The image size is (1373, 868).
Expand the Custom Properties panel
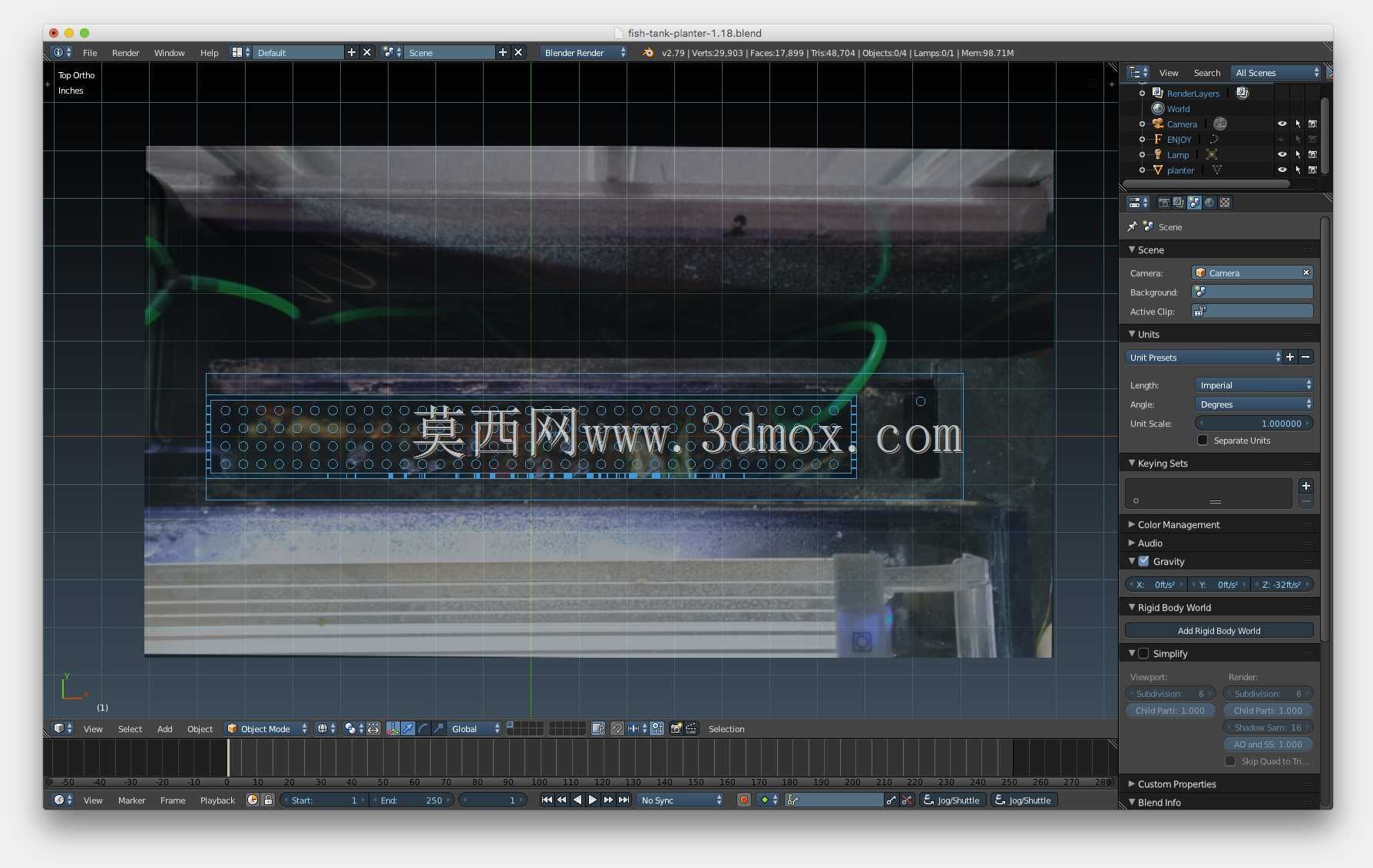point(1176,784)
